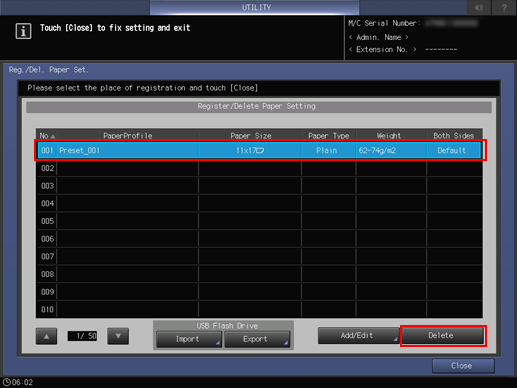Screen dimensions: 517x388
Task: Click the Admin. Name field
Action: (x=379, y=37)
